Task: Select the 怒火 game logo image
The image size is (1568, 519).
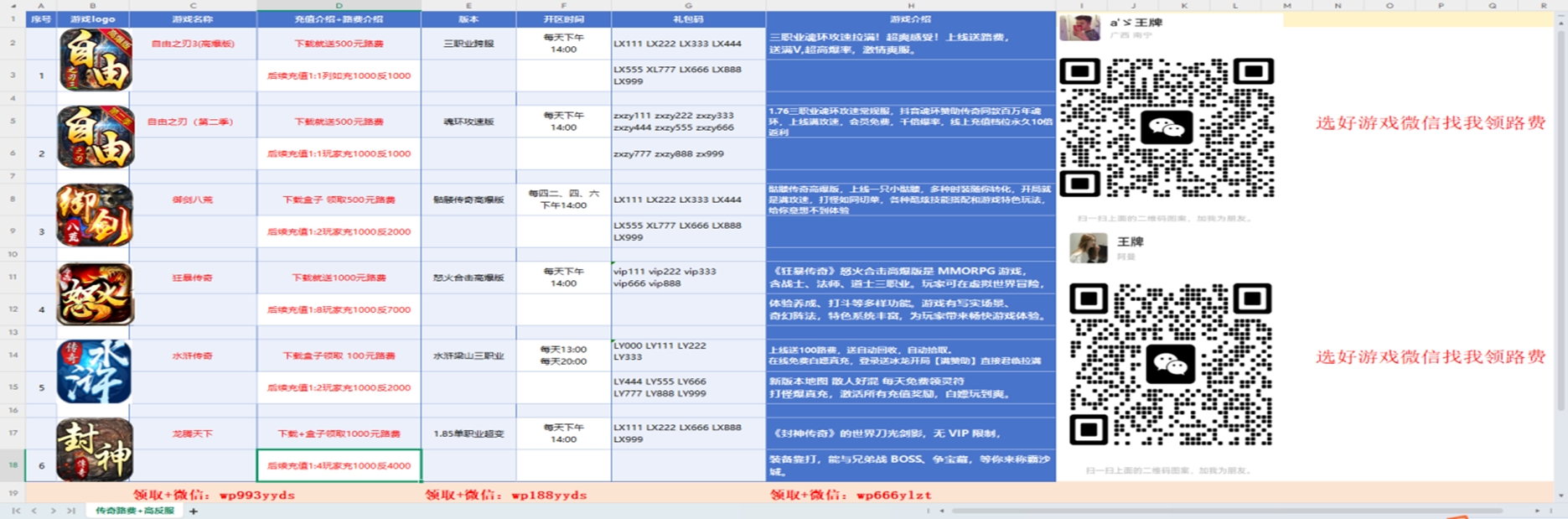Action: click(95, 293)
